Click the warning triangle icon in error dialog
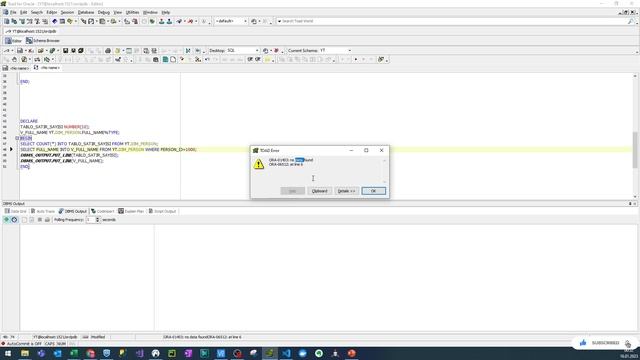The height and width of the screenshot is (360, 640). (259, 164)
